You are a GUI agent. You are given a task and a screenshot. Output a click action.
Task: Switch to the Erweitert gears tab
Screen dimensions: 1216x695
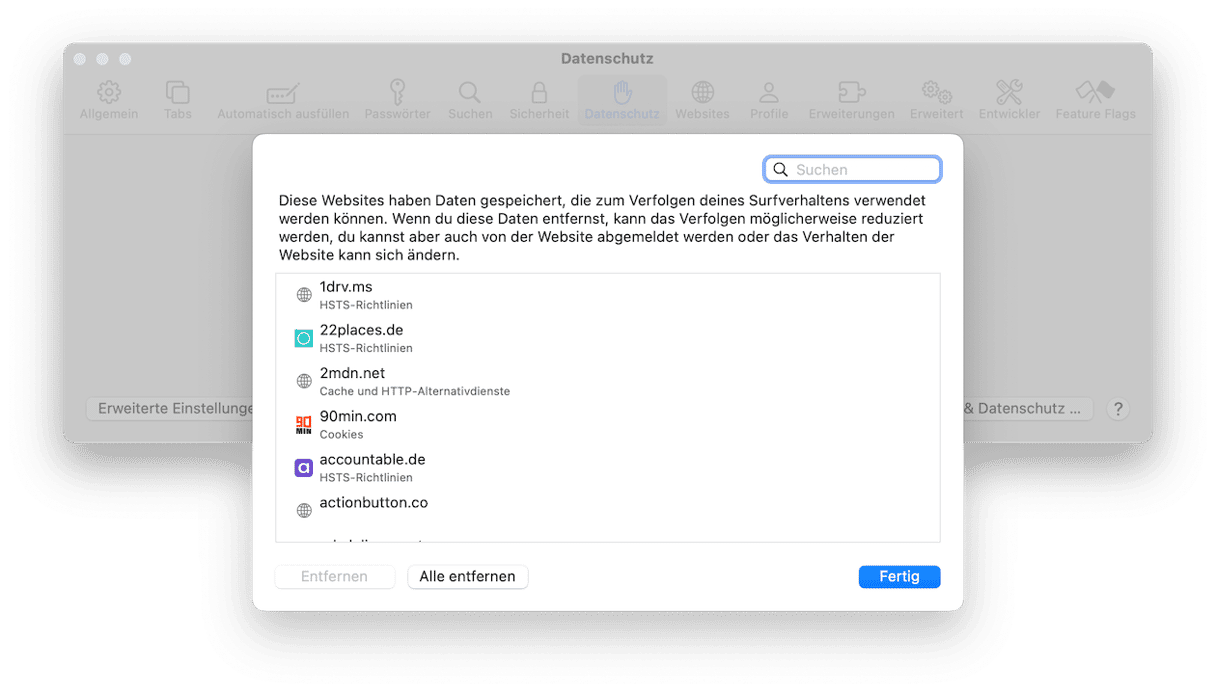(937, 101)
